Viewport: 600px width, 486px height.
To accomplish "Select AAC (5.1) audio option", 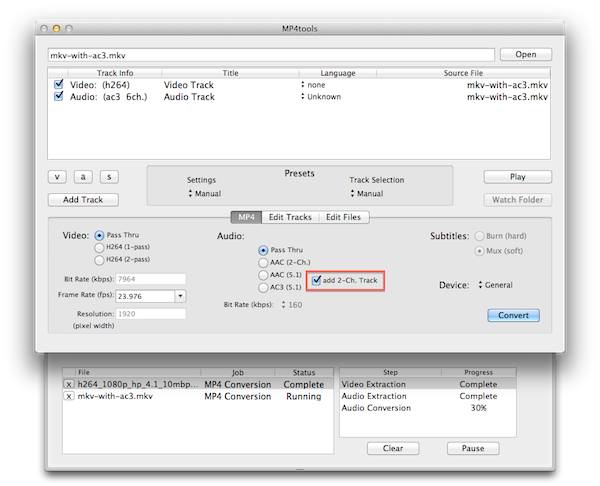I will pyautogui.click(x=263, y=275).
